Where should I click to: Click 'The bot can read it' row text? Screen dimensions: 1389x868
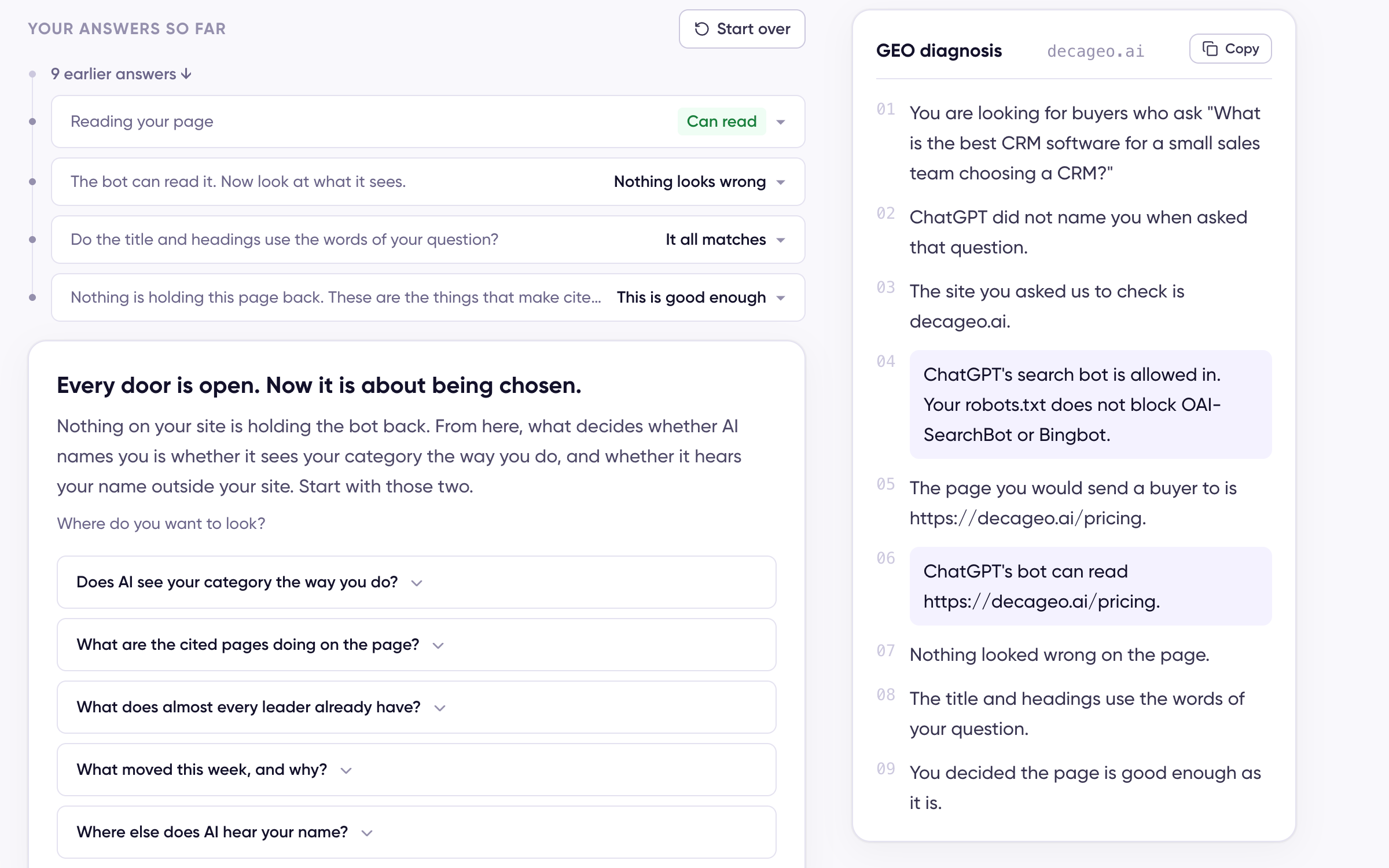point(238,182)
